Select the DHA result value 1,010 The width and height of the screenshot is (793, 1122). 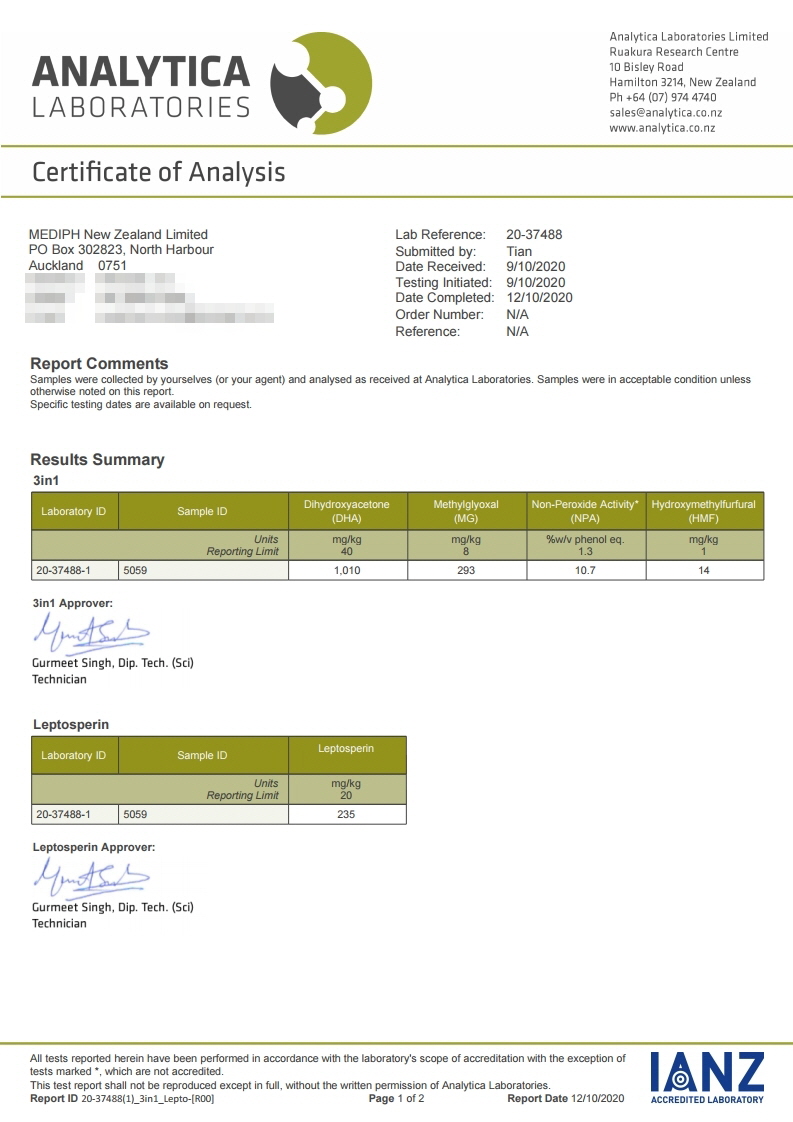347,570
